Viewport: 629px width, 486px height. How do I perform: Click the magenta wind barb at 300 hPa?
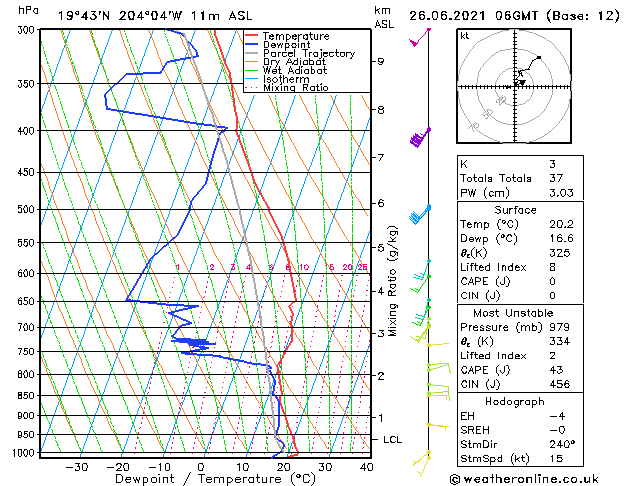click(420, 37)
